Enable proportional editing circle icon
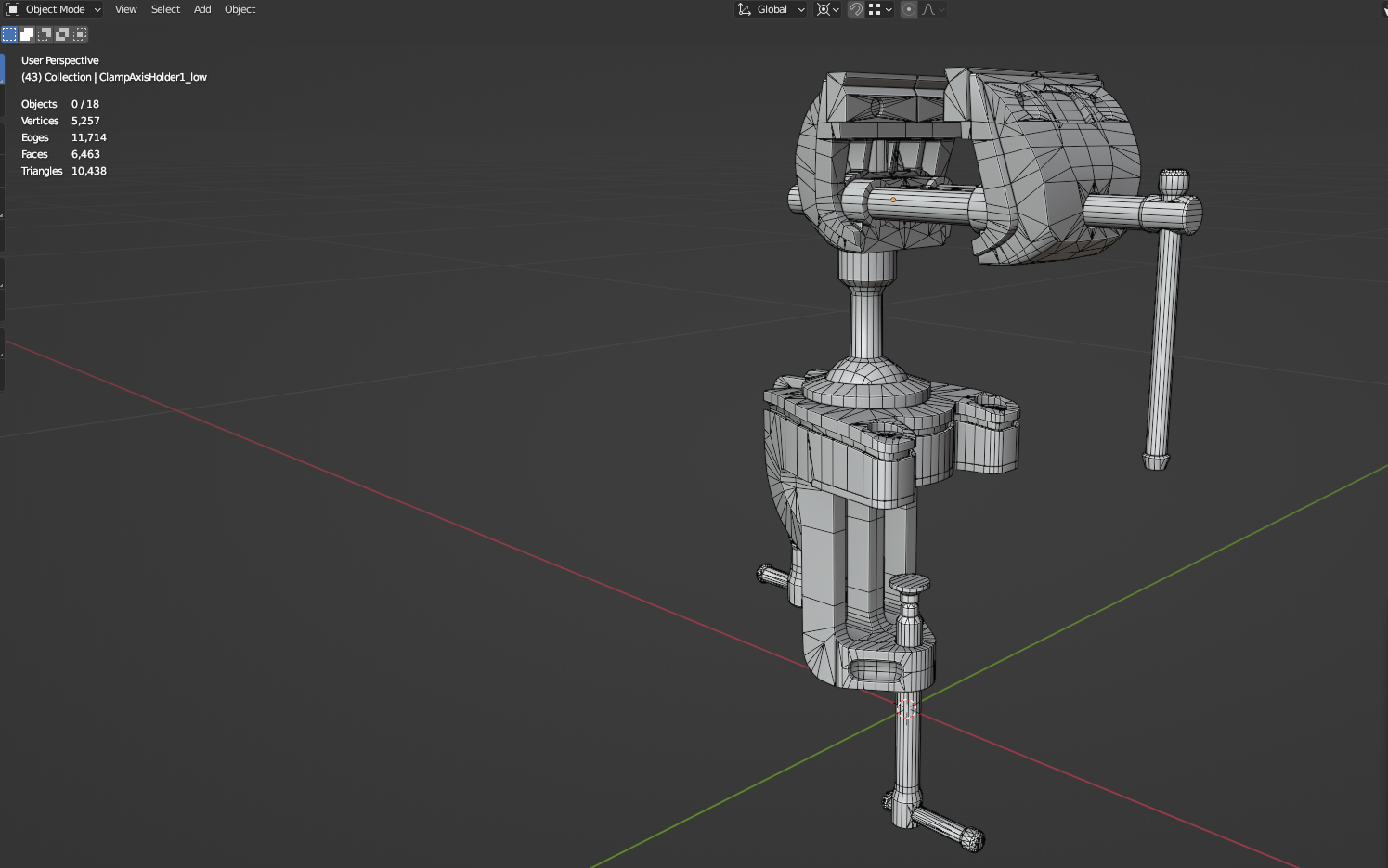Screen dimensions: 1388x868 909,9
